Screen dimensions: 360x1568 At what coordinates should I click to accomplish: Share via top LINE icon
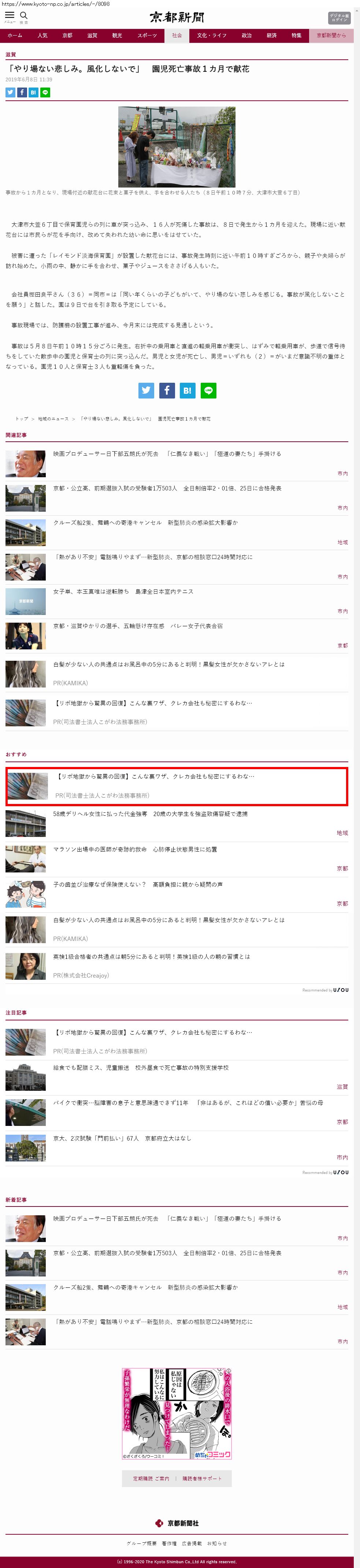(45, 93)
